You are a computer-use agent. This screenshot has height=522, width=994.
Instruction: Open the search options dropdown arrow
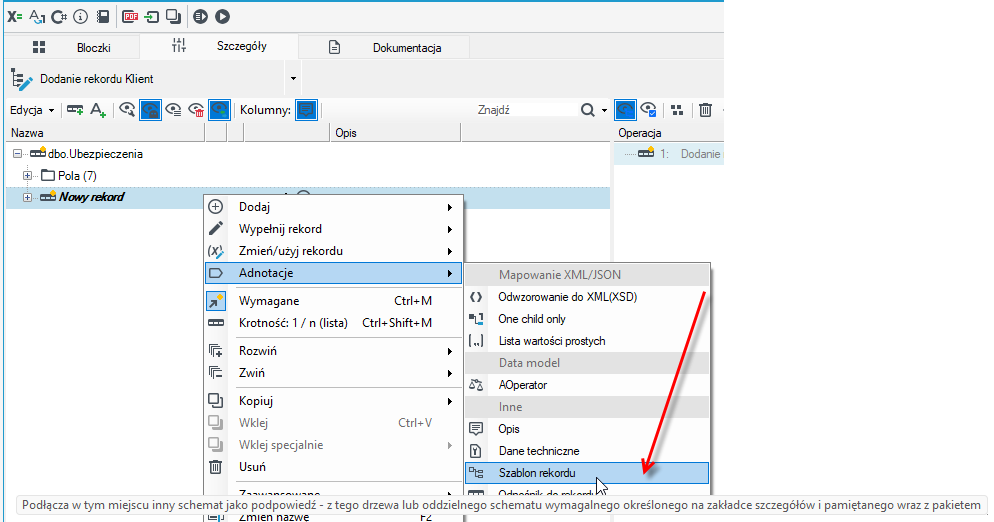(x=604, y=110)
